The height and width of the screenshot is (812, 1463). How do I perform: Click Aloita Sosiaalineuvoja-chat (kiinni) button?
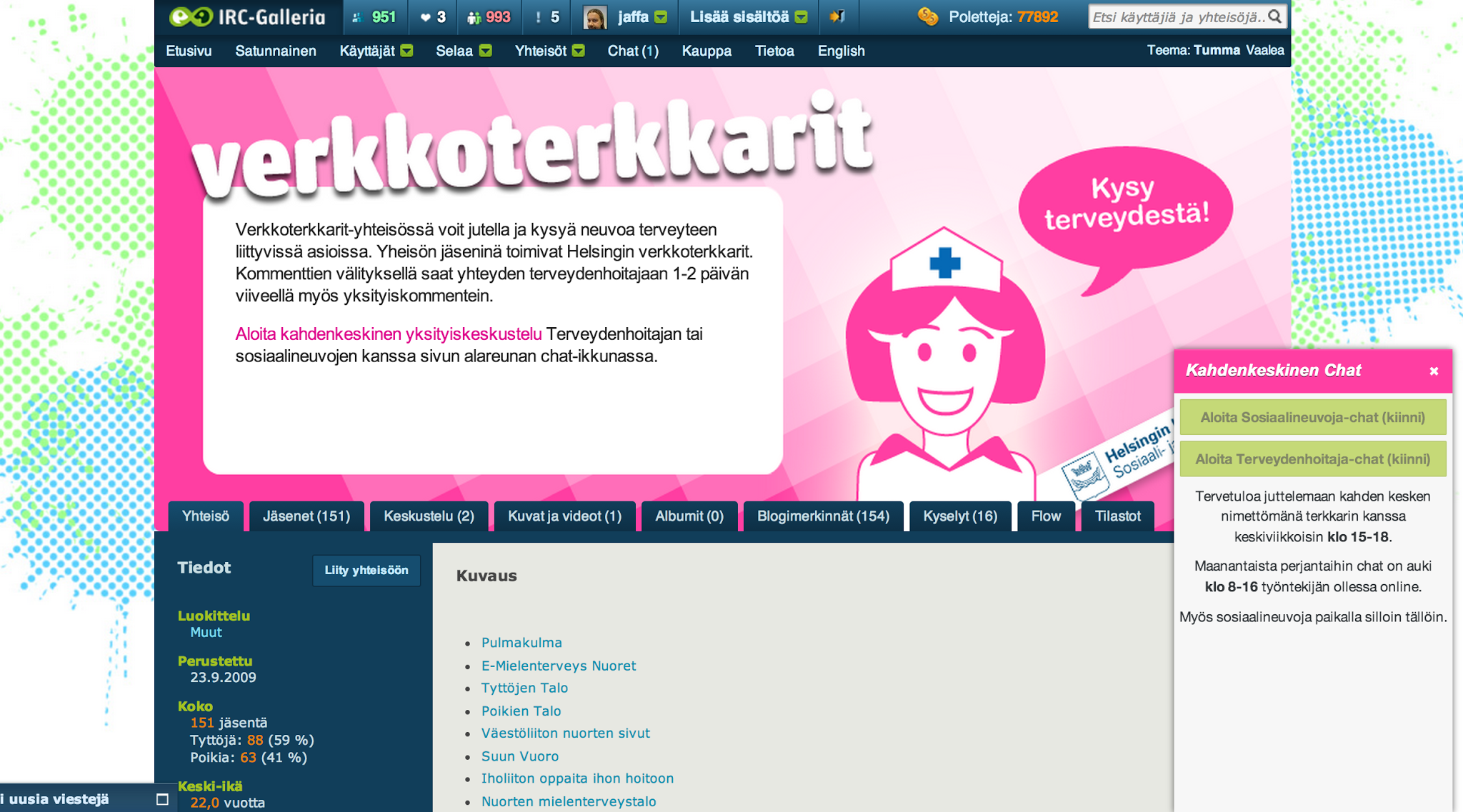(x=1312, y=417)
